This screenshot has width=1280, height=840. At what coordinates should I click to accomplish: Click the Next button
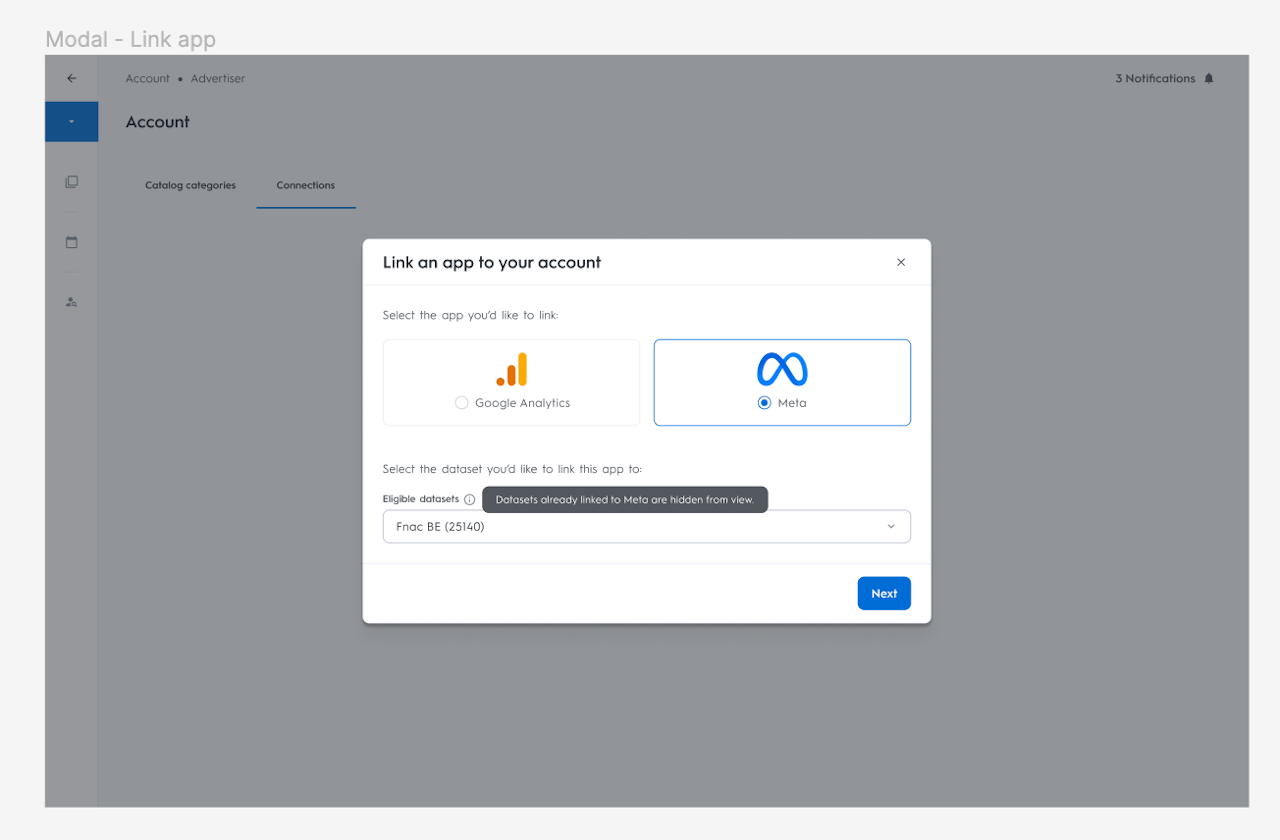[x=884, y=593]
